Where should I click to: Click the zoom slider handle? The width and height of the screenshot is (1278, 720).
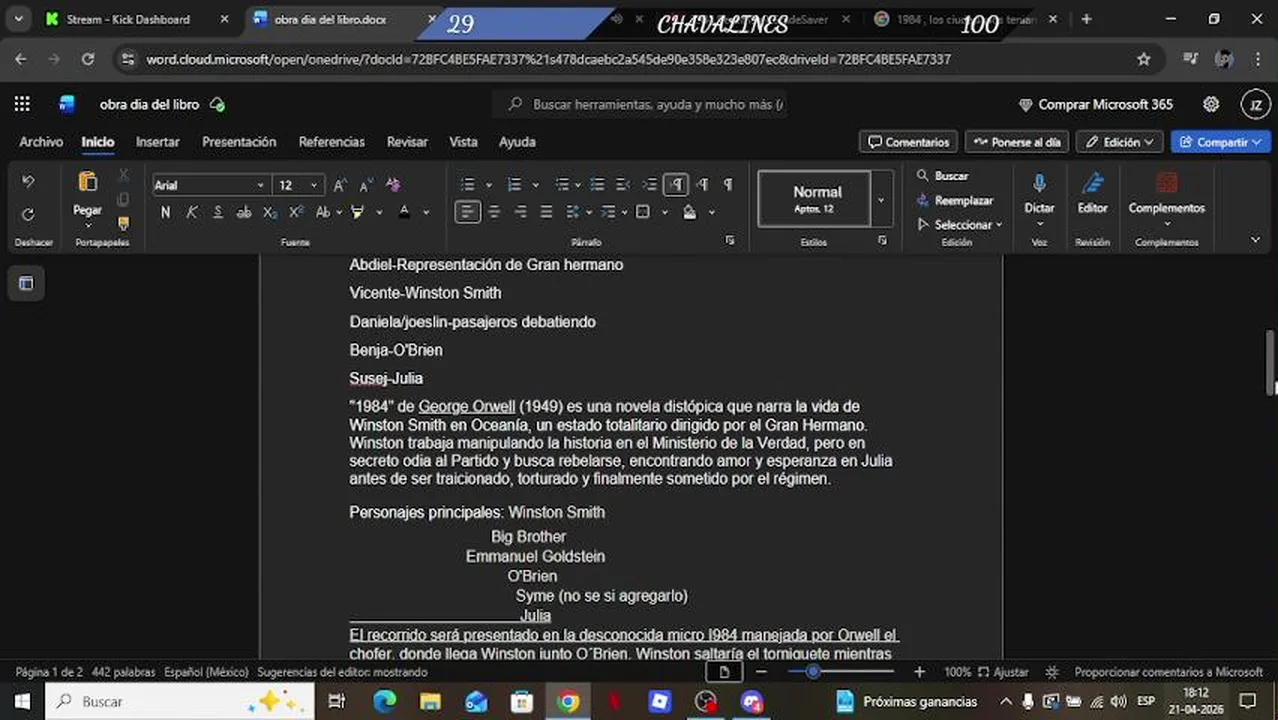[813, 672]
